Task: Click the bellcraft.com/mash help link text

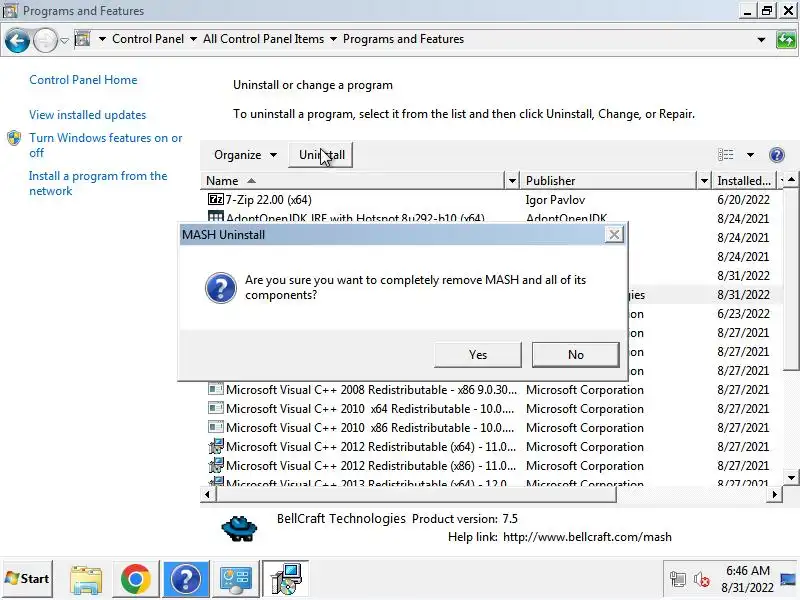Action: [x=587, y=537]
